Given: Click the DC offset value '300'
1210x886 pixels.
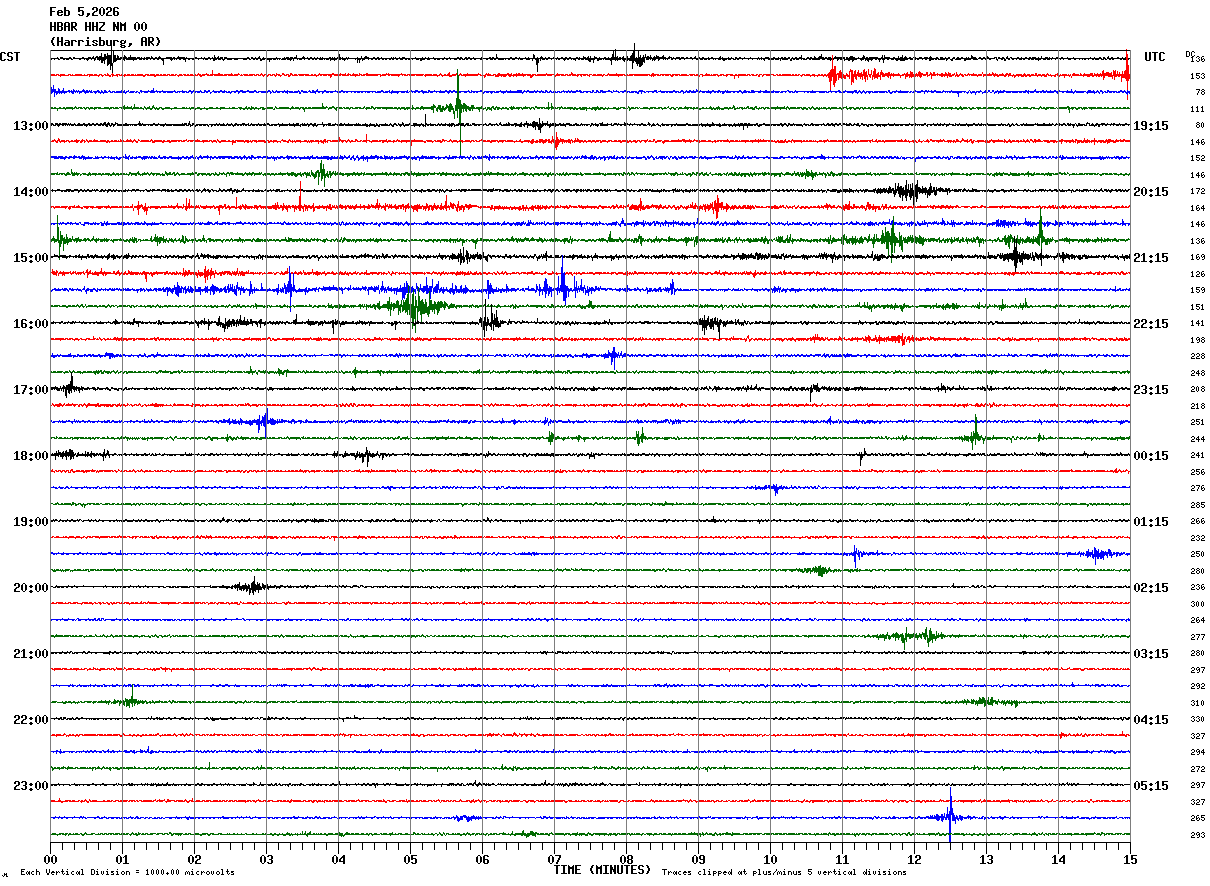Looking at the screenshot, I should 1197,605.
